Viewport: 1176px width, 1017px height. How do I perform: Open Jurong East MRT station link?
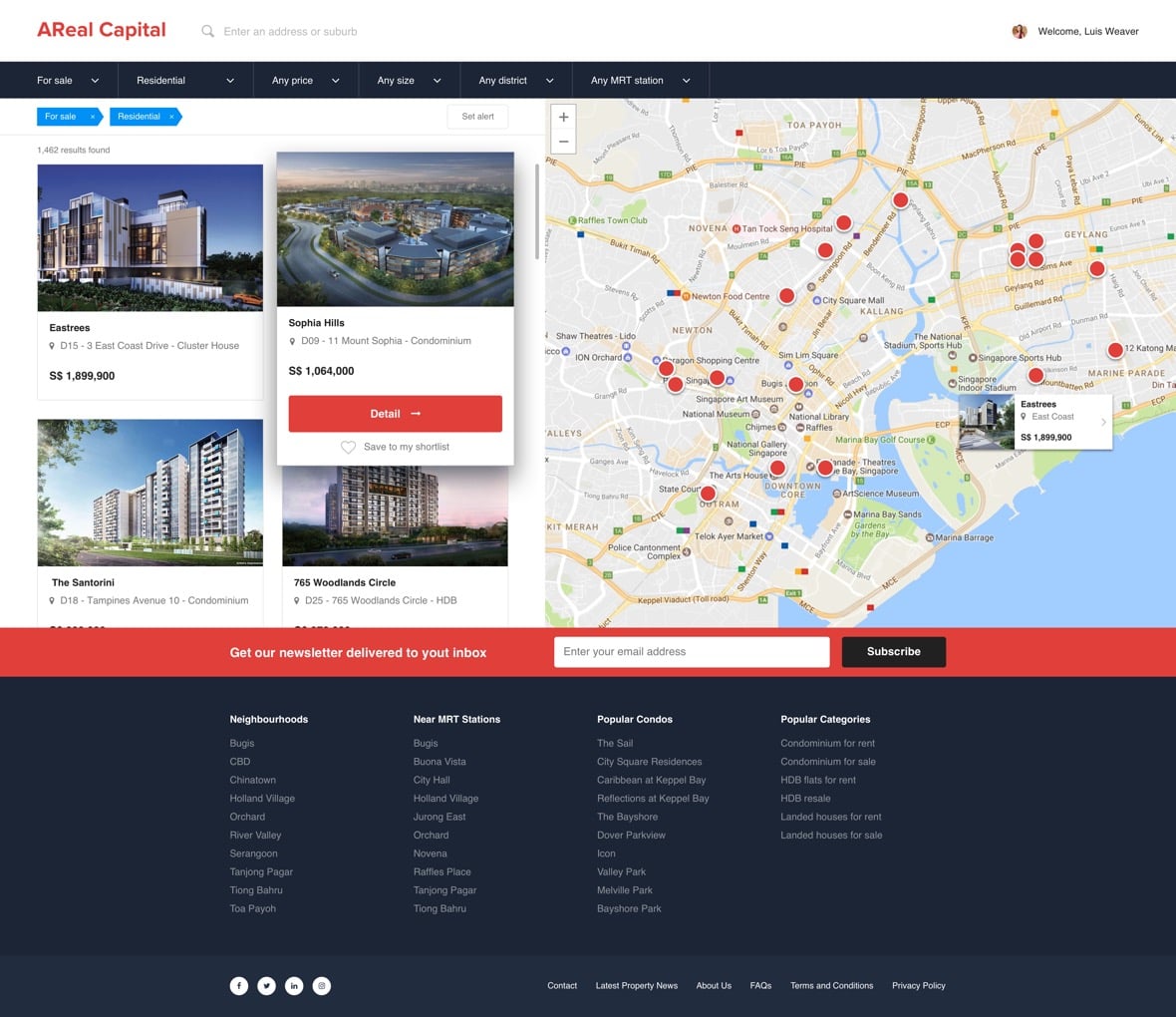(x=440, y=817)
